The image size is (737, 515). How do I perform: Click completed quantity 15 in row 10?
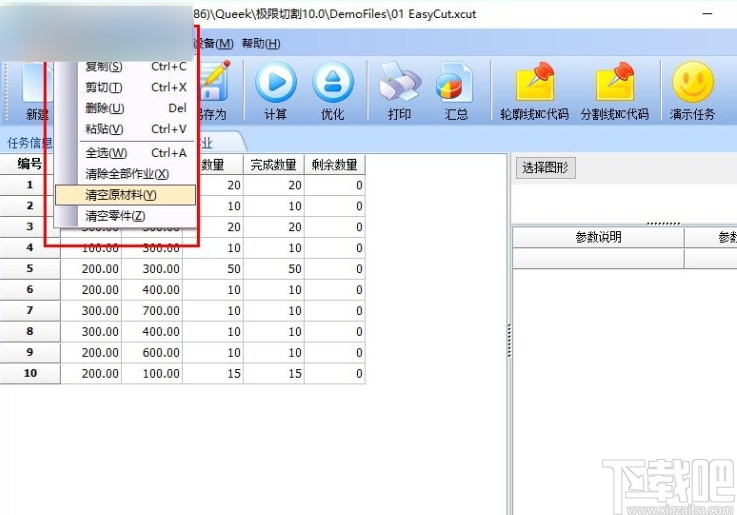point(274,374)
